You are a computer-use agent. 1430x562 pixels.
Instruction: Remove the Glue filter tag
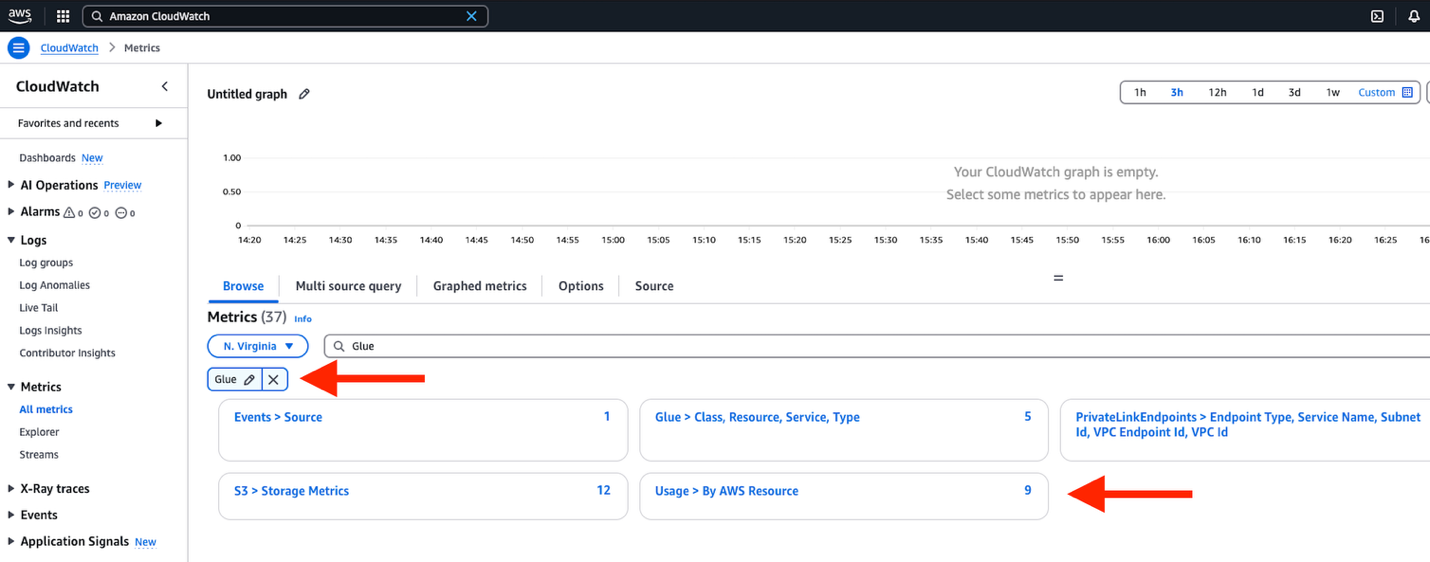tap(273, 380)
